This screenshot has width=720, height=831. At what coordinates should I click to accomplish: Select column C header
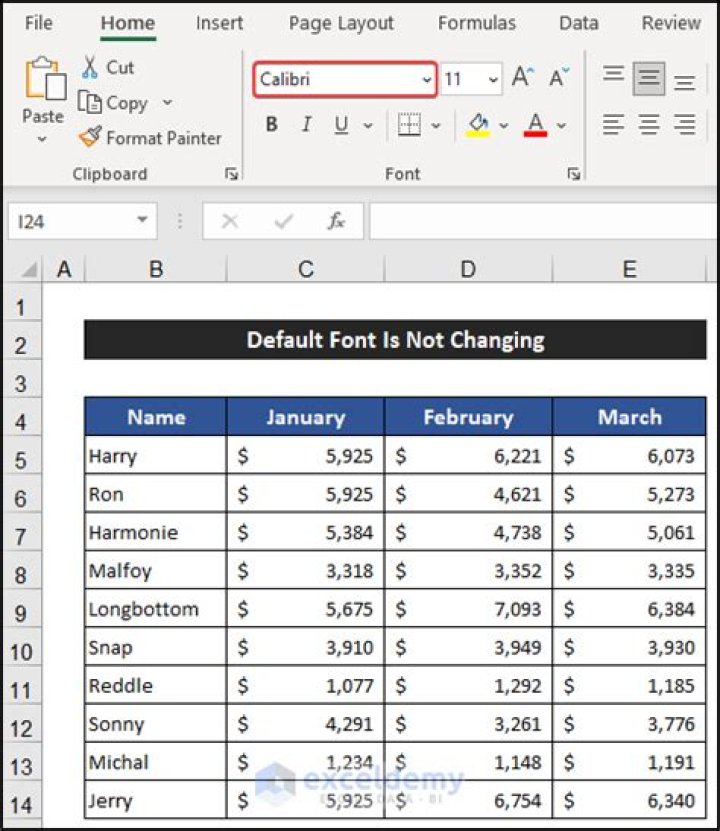click(306, 269)
